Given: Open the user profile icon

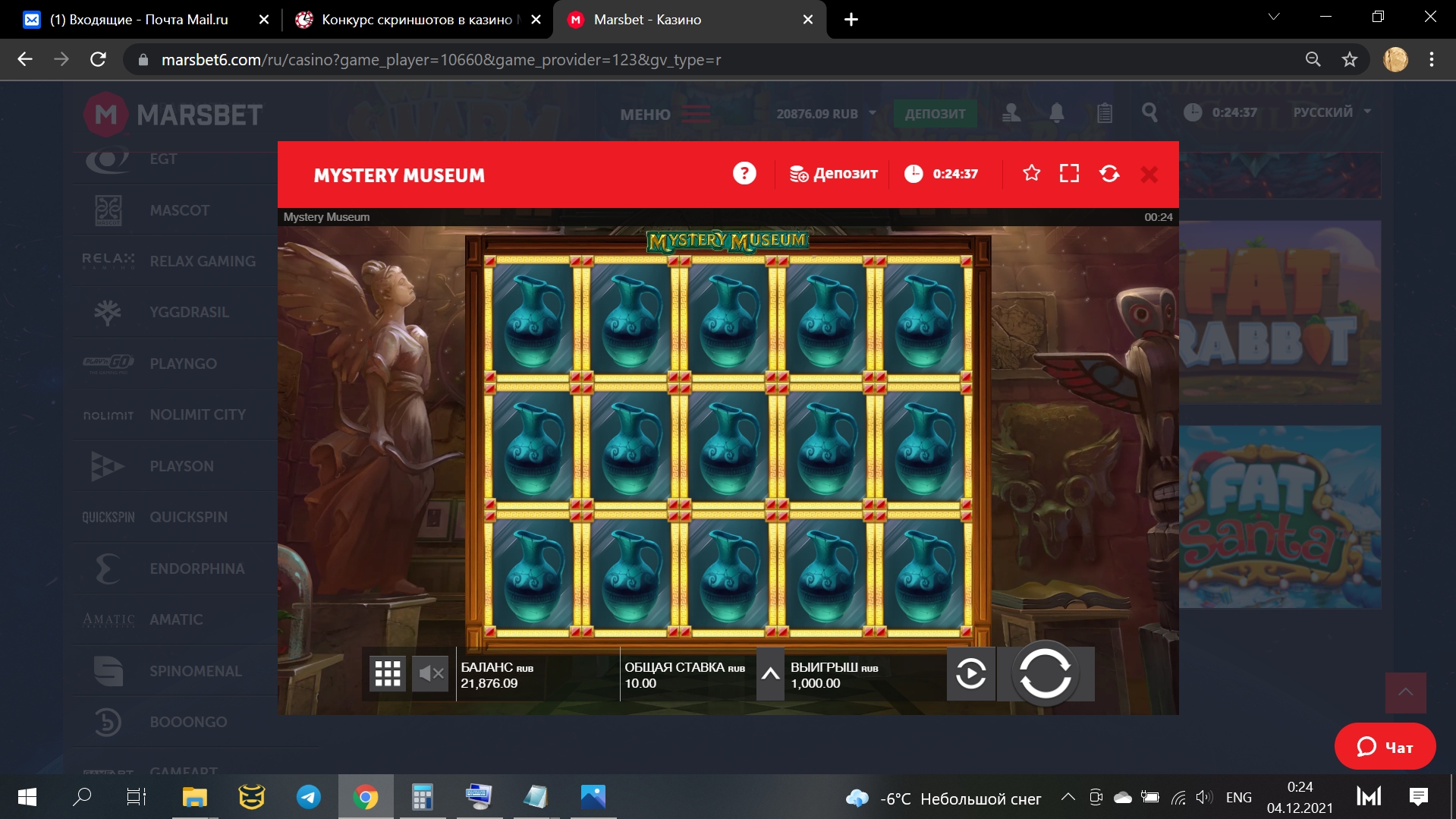Looking at the screenshot, I should pyautogui.click(x=1011, y=113).
